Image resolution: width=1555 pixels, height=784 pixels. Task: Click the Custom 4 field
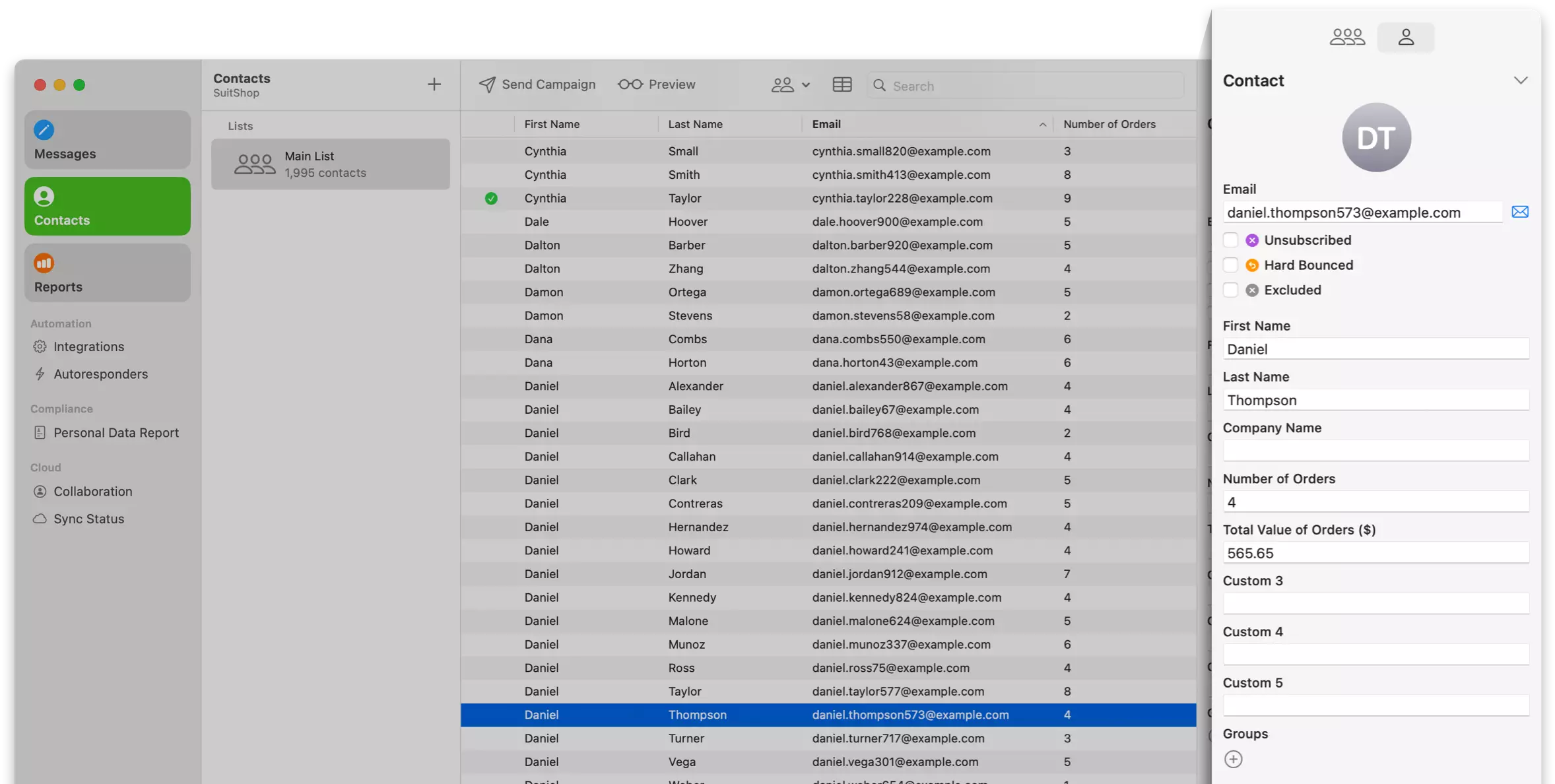click(x=1375, y=655)
